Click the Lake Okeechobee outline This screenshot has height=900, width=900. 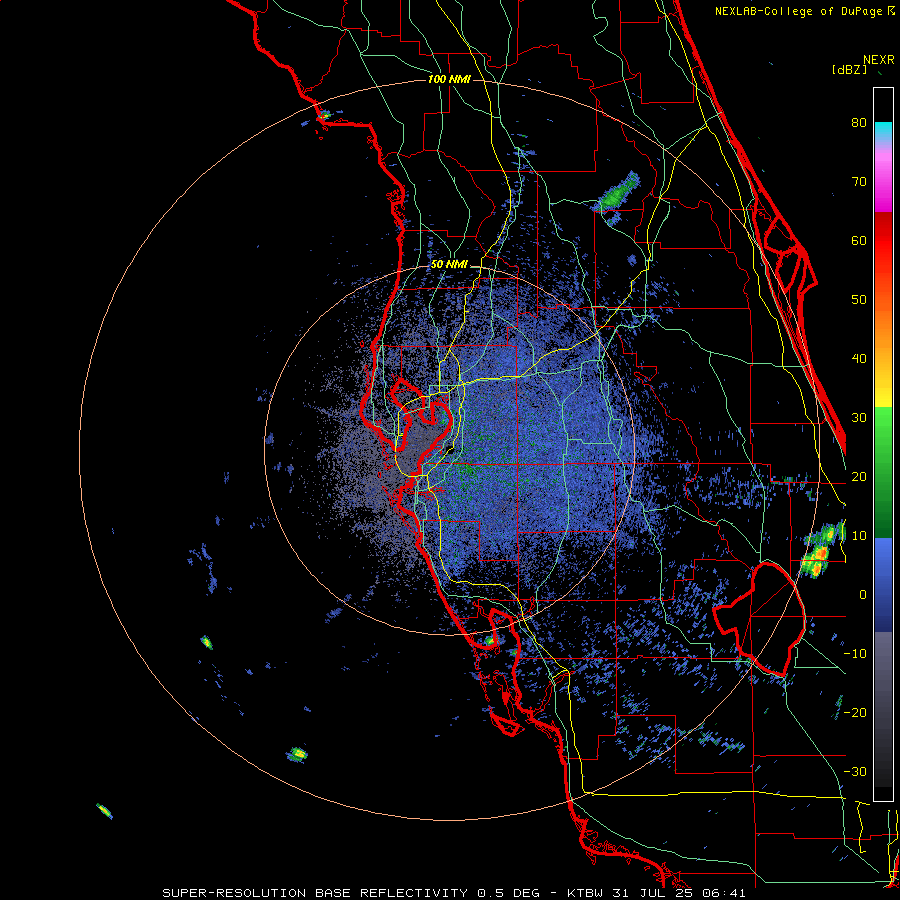pos(759,619)
